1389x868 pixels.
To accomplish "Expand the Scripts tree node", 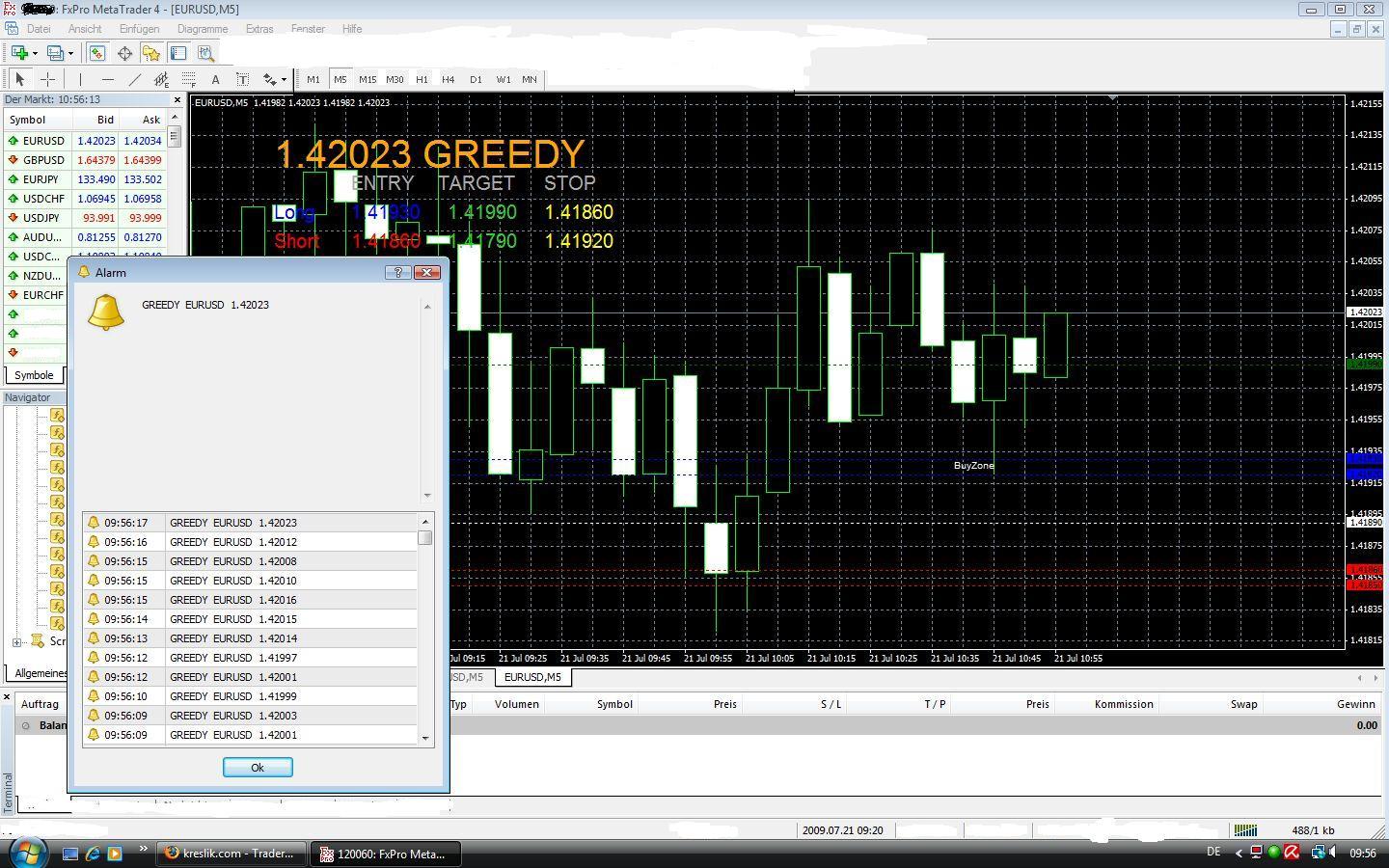I will [16, 642].
